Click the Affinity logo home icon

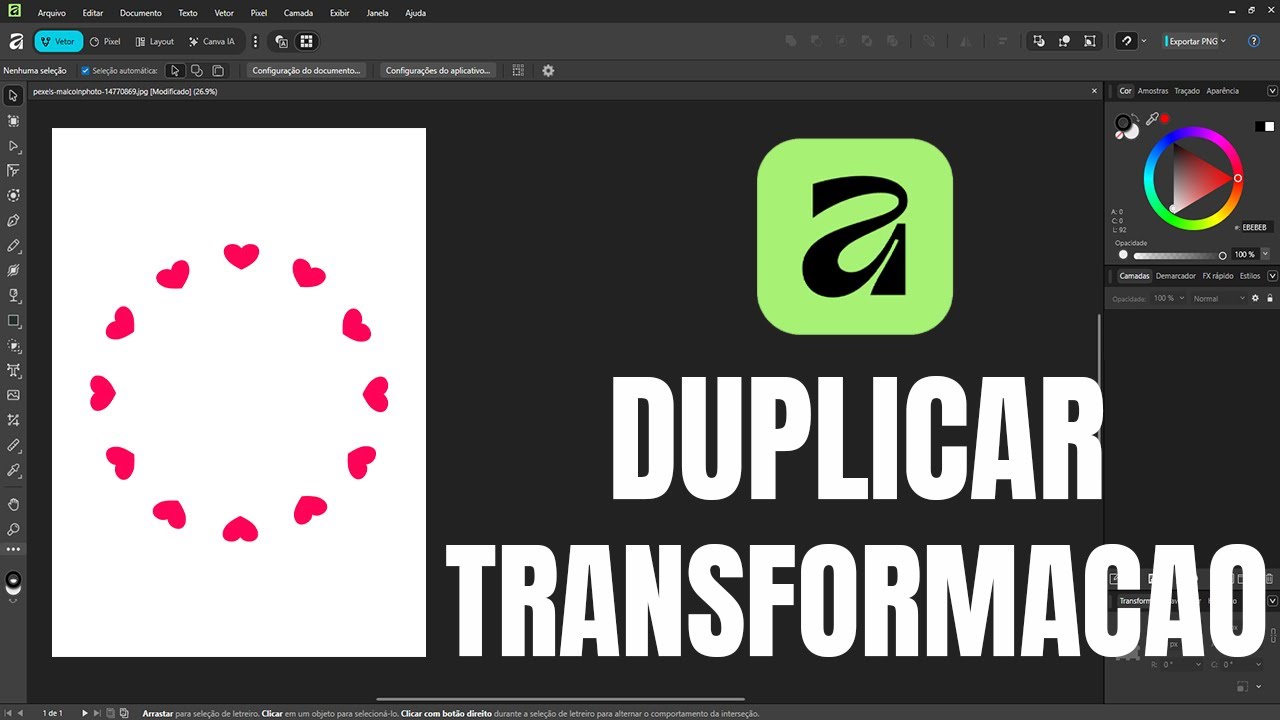pyautogui.click(x=16, y=42)
